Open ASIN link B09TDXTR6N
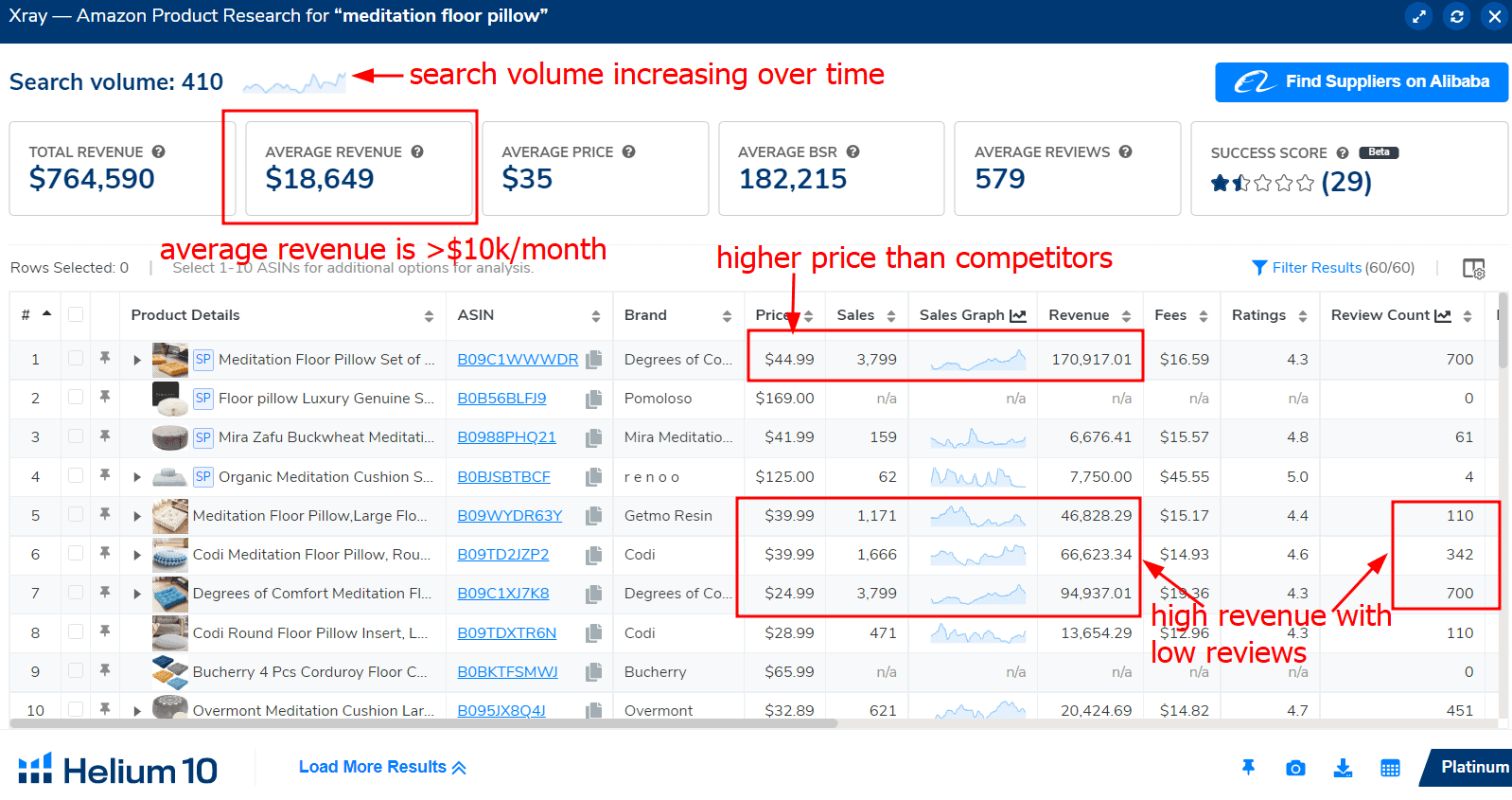The image size is (1512, 800). point(507,632)
